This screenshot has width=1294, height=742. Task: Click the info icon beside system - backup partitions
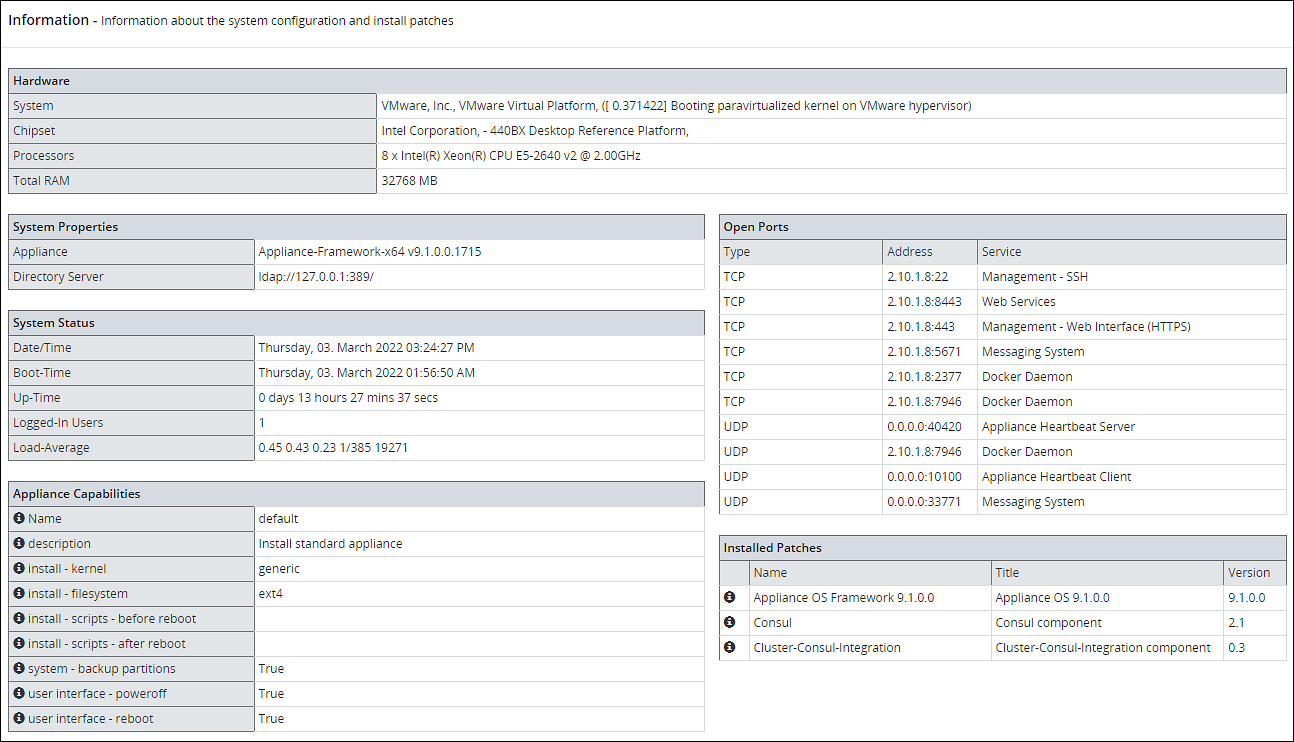click(18, 668)
